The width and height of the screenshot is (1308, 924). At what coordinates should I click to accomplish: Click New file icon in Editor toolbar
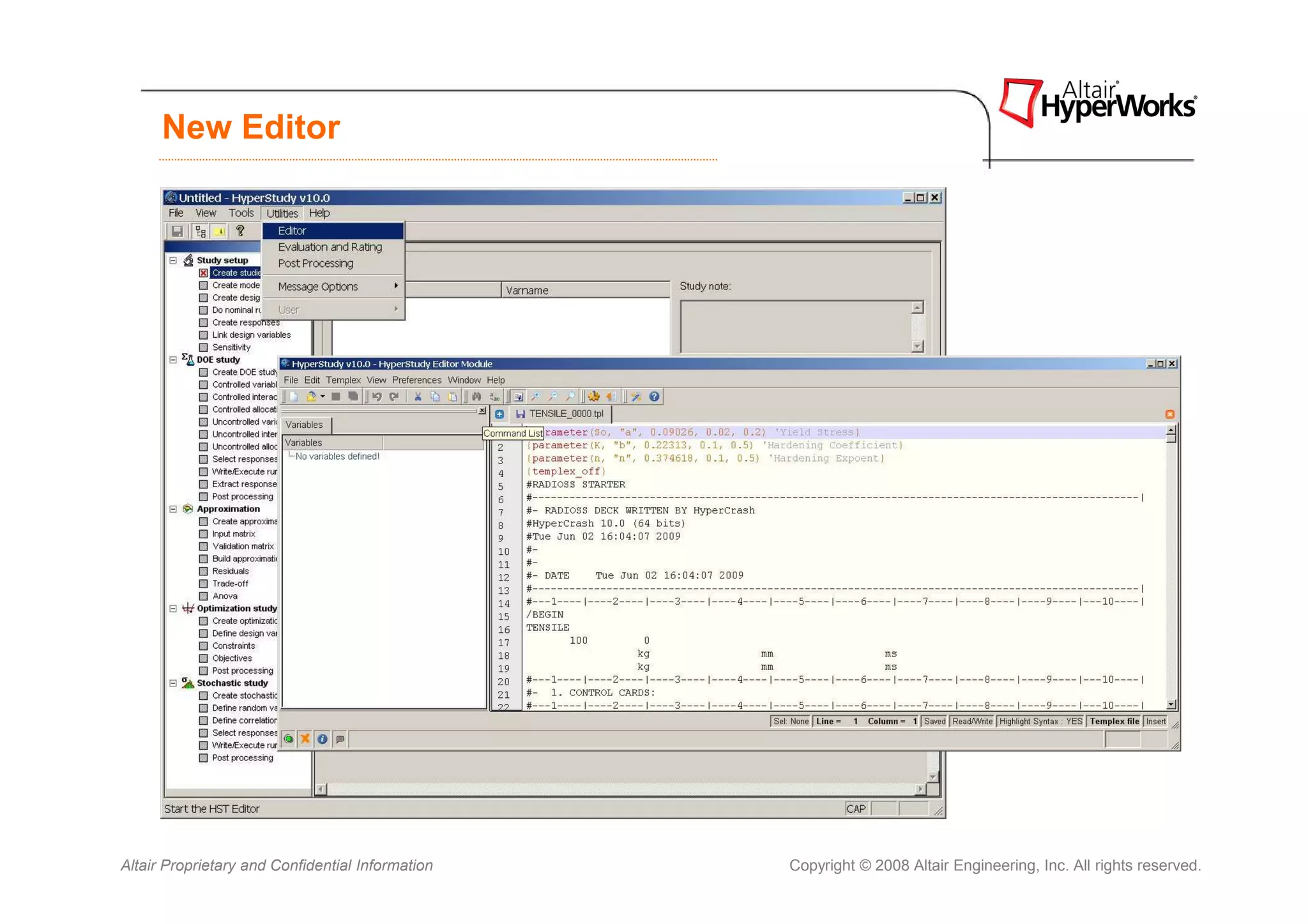click(294, 397)
